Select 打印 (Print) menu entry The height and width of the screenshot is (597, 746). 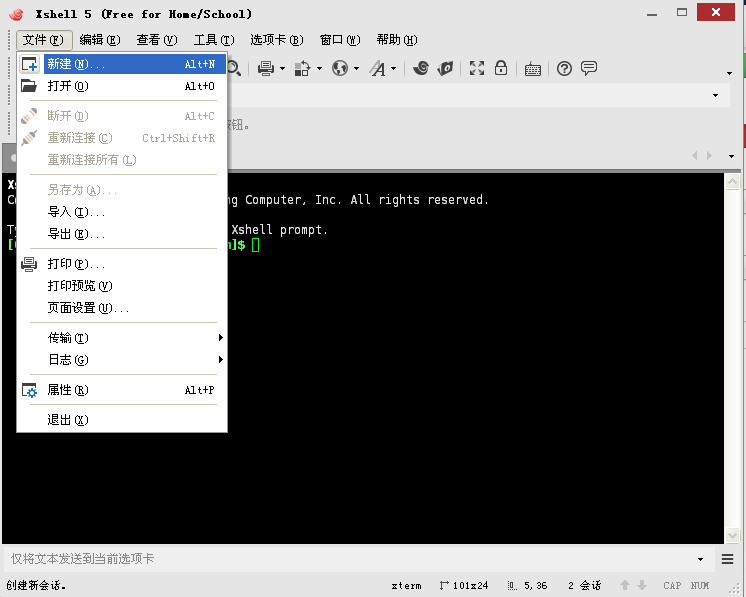point(122,264)
